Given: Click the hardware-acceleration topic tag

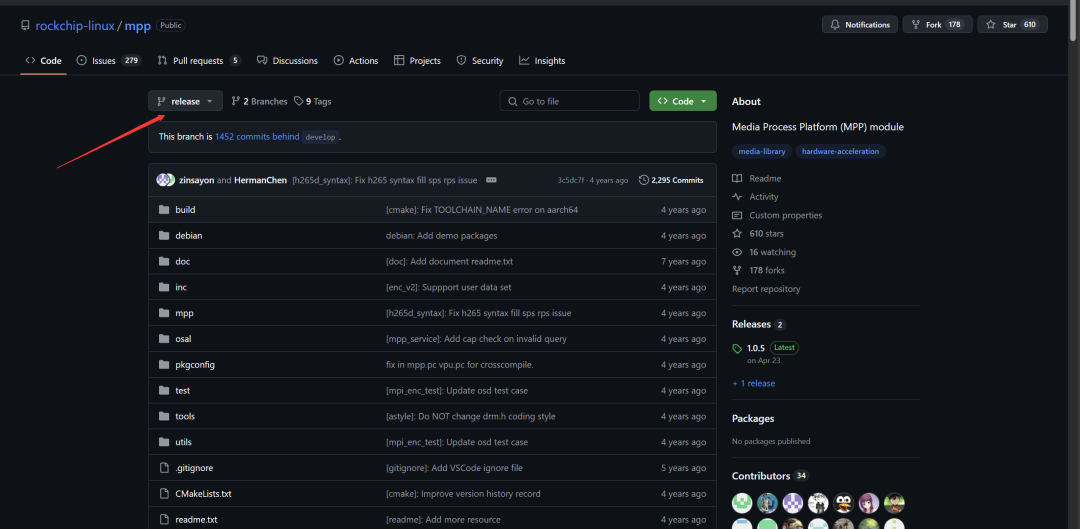Looking at the screenshot, I should pos(840,152).
